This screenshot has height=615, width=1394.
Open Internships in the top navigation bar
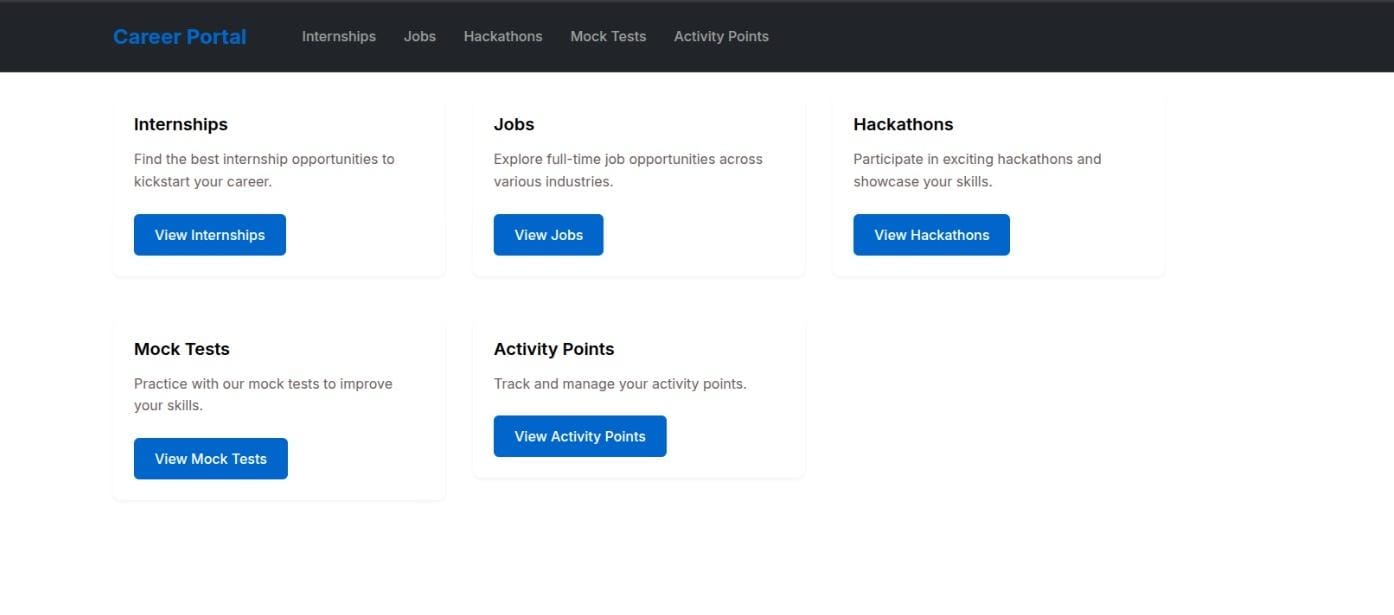click(x=339, y=37)
